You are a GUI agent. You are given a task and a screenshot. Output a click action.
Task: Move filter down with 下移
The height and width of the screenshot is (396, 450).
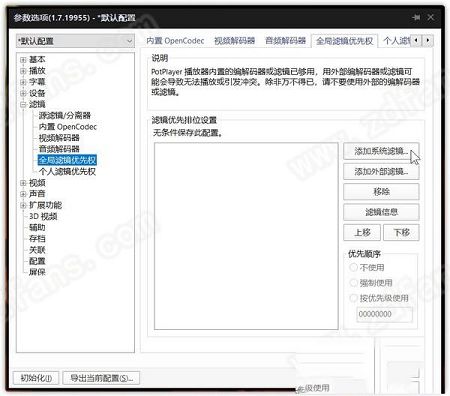point(401,232)
